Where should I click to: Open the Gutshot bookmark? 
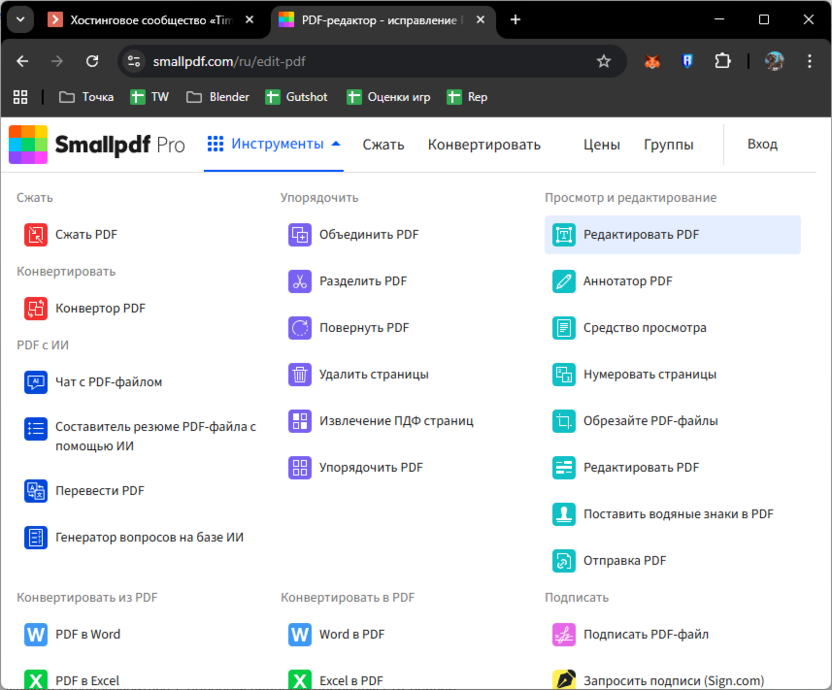(297, 97)
